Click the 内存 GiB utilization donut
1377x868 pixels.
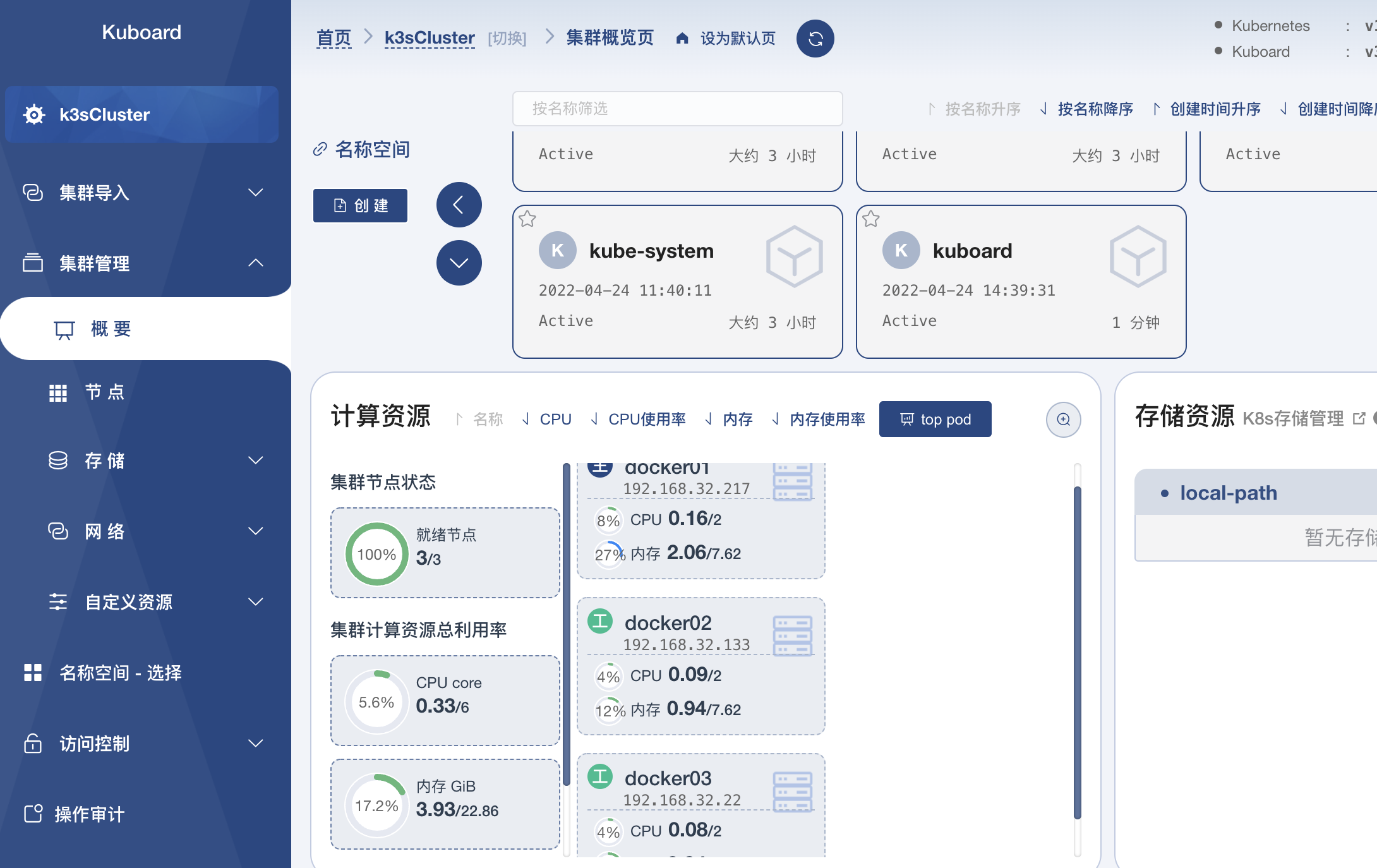[x=376, y=804]
